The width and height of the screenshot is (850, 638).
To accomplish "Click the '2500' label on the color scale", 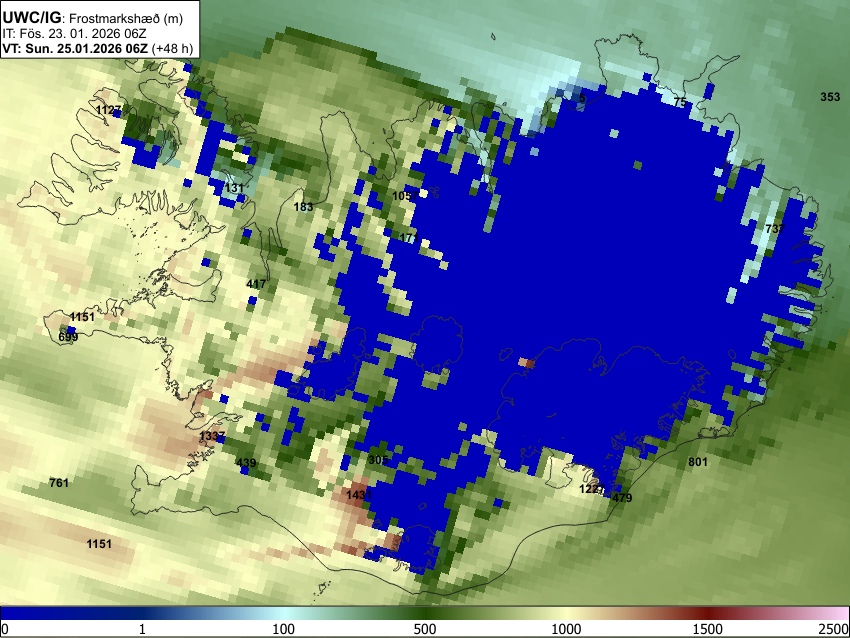I will 834,629.
